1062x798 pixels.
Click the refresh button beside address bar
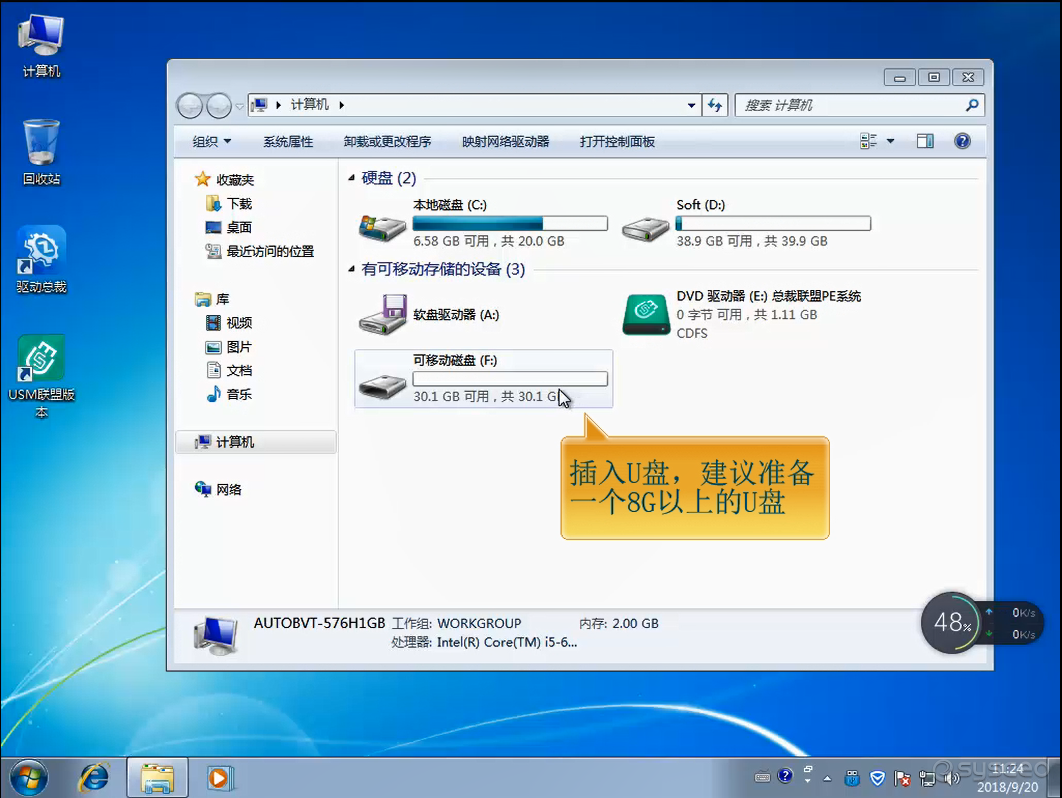(x=715, y=105)
